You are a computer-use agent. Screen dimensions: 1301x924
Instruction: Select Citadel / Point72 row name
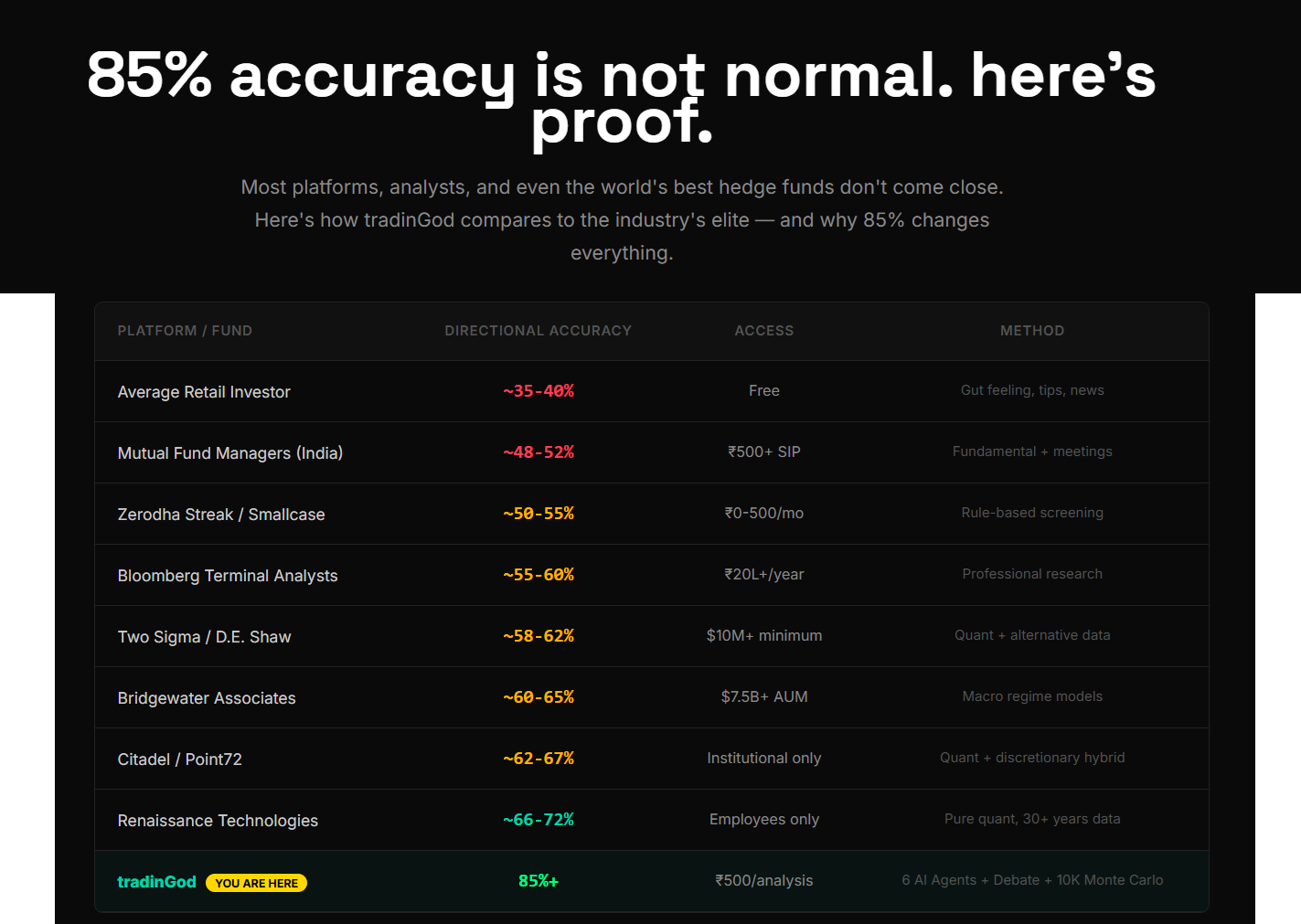point(180,759)
